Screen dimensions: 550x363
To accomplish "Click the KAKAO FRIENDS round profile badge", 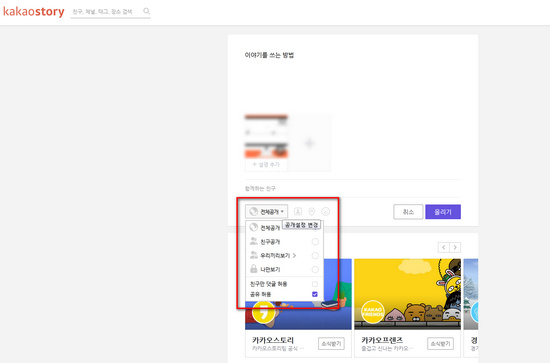I will (373, 312).
